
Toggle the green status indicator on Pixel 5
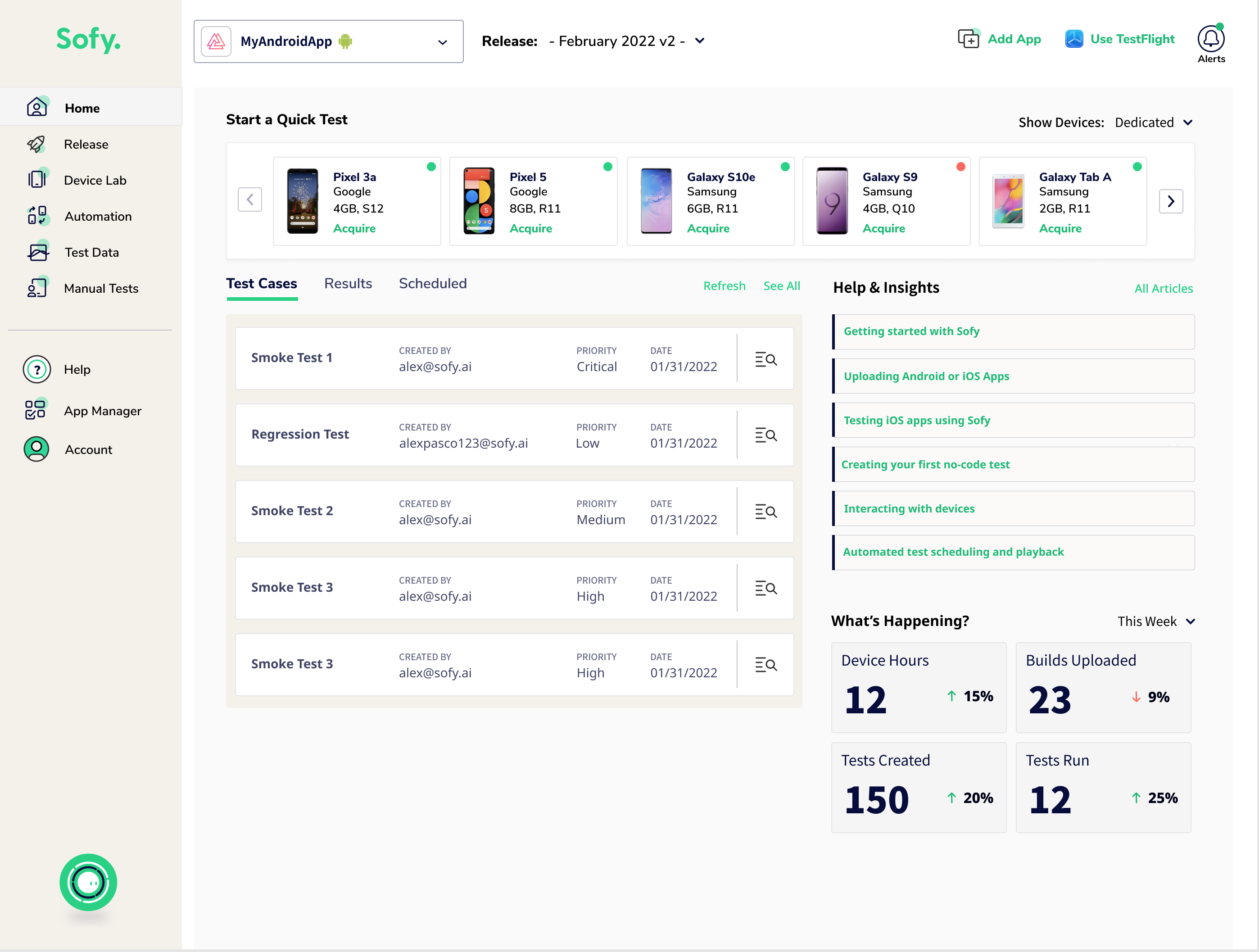tap(608, 167)
